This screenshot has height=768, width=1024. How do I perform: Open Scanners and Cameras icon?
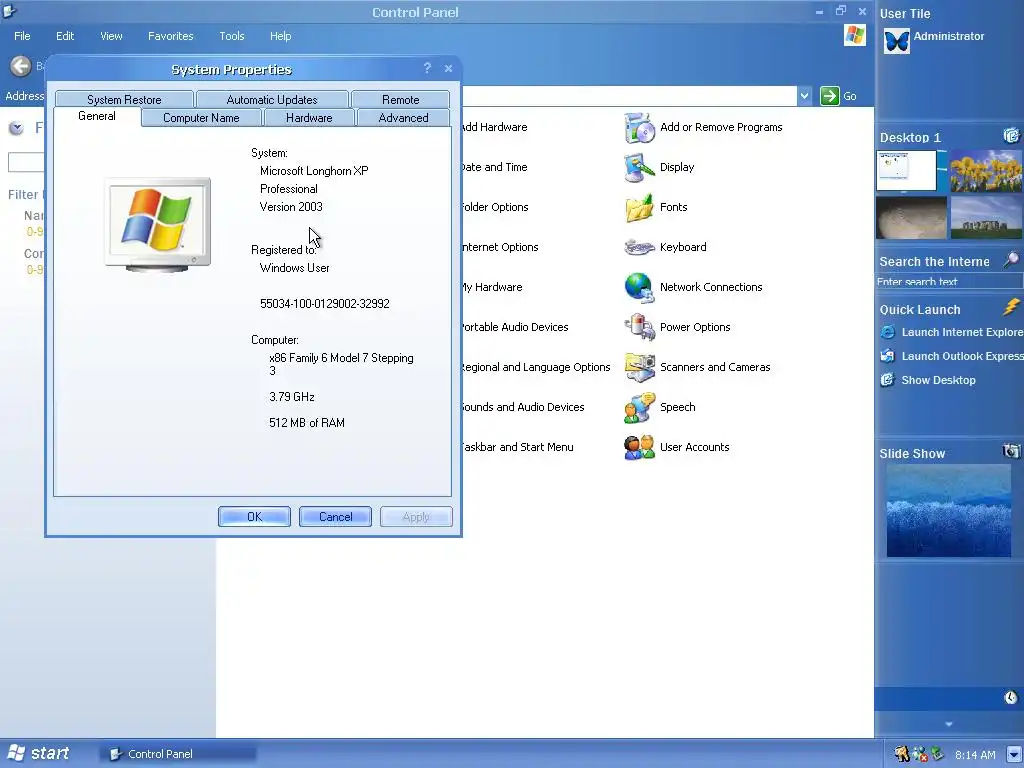click(x=639, y=367)
